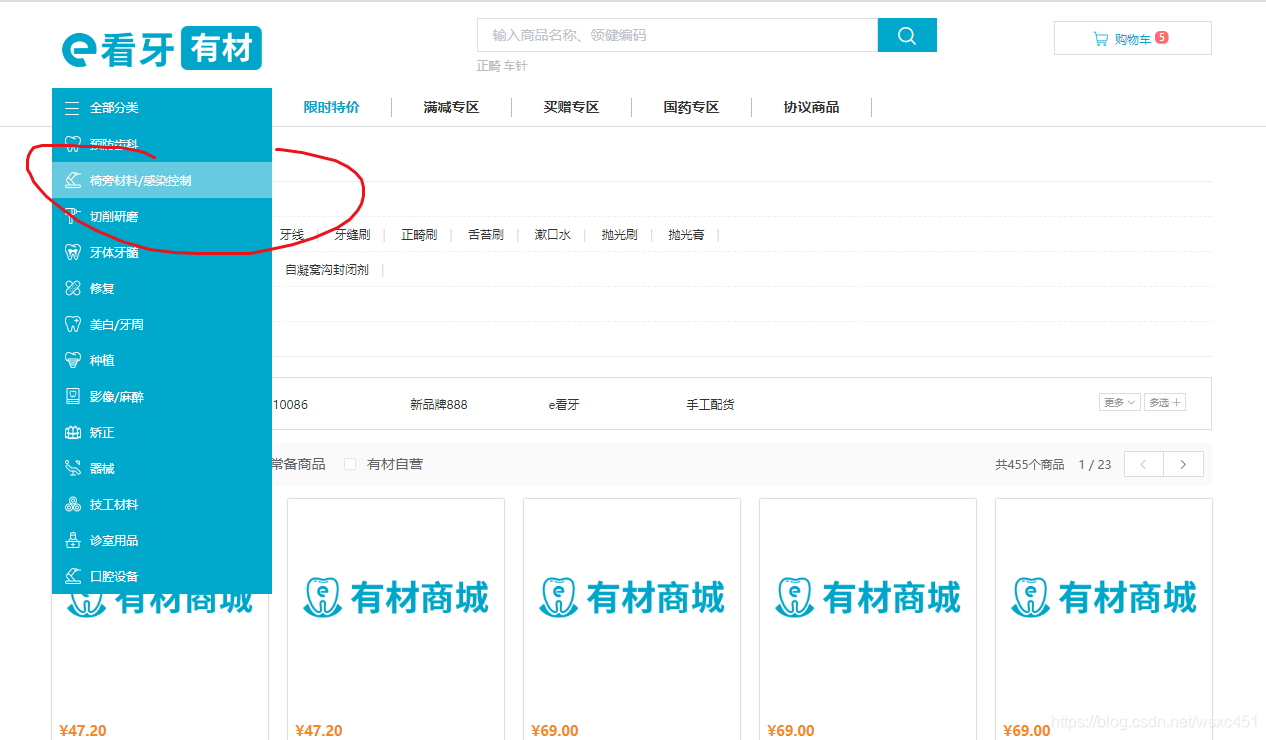1266x740 pixels.
Task: Open 修复 category in sidebar
Action: click(x=162, y=288)
